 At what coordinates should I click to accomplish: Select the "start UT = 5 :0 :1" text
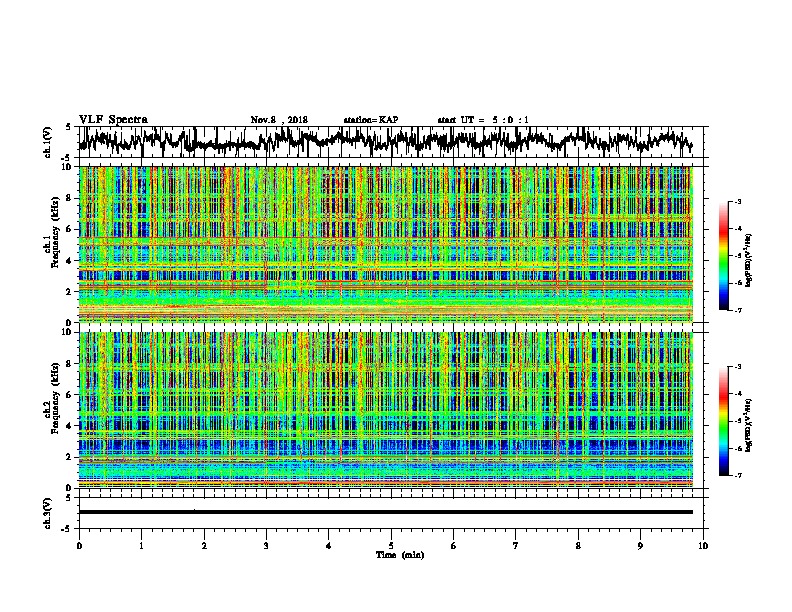pyautogui.click(x=483, y=120)
